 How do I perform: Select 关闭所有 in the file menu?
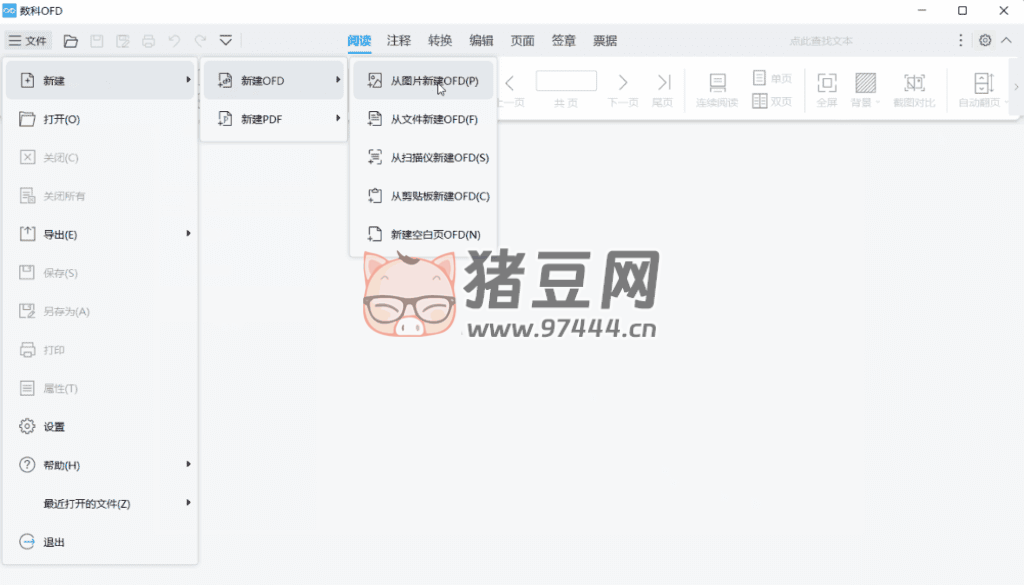pyautogui.click(x=100, y=196)
